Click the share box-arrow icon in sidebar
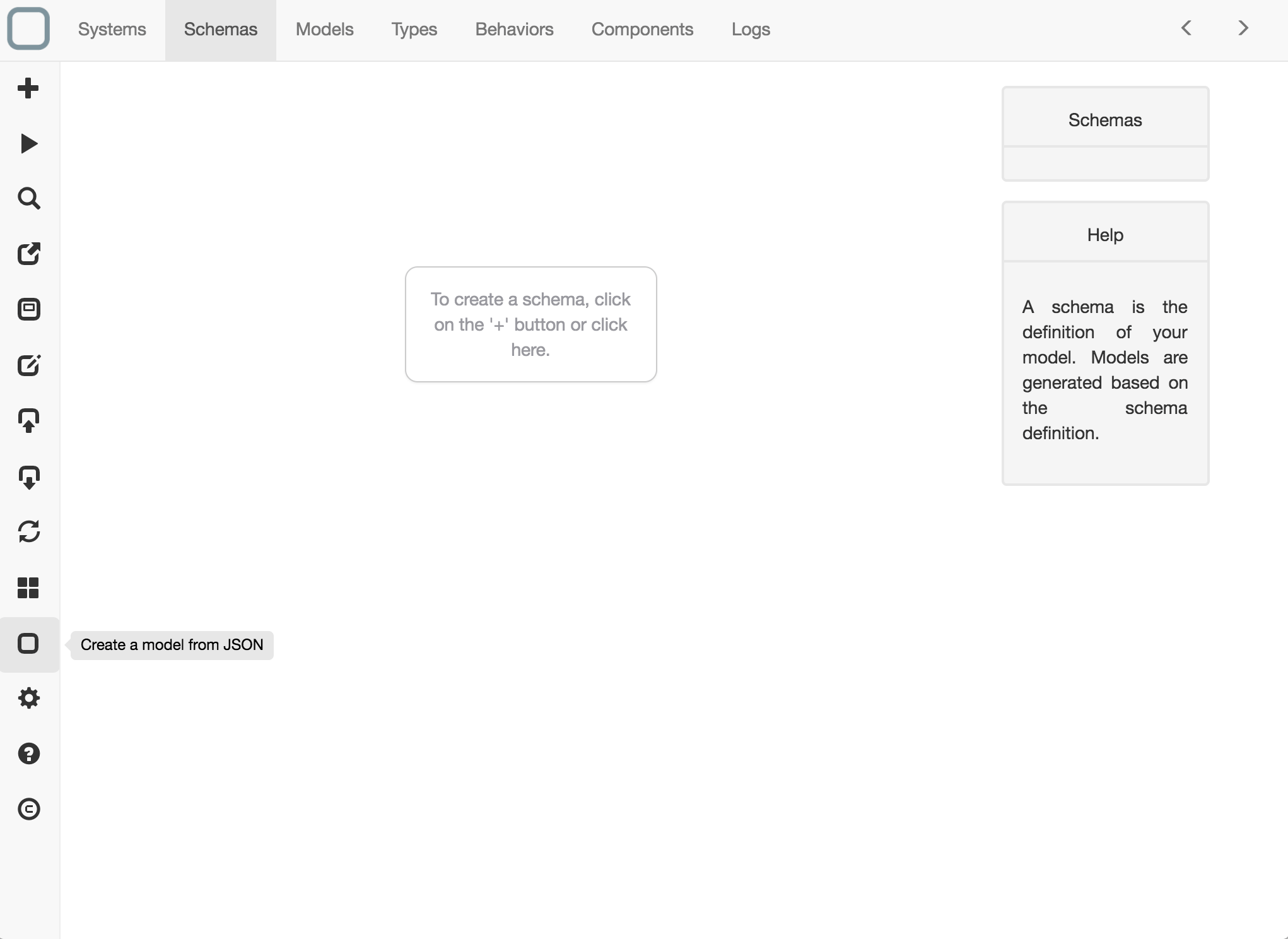This screenshot has height=939, width=1288. click(28, 254)
